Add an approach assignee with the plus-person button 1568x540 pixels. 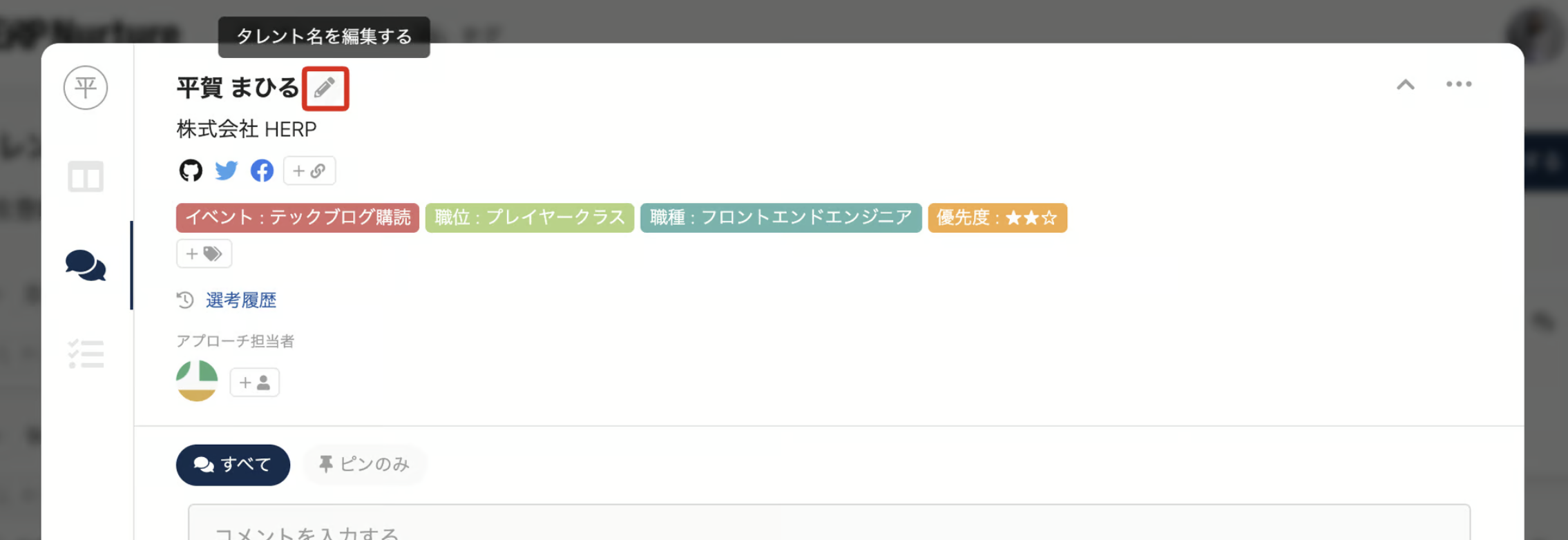pyautogui.click(x=254, y=383)
